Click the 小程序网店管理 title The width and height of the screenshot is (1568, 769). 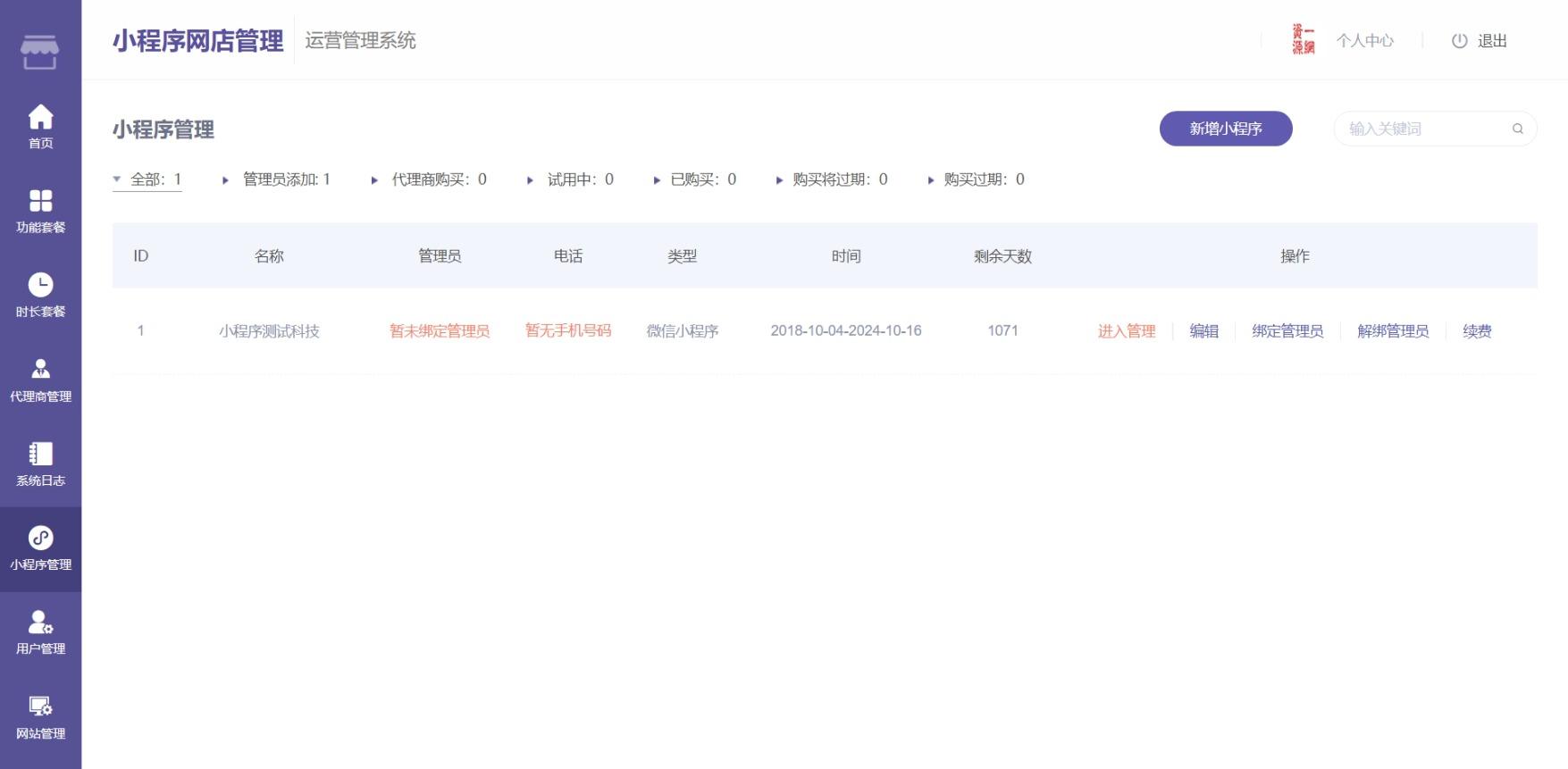198,41
